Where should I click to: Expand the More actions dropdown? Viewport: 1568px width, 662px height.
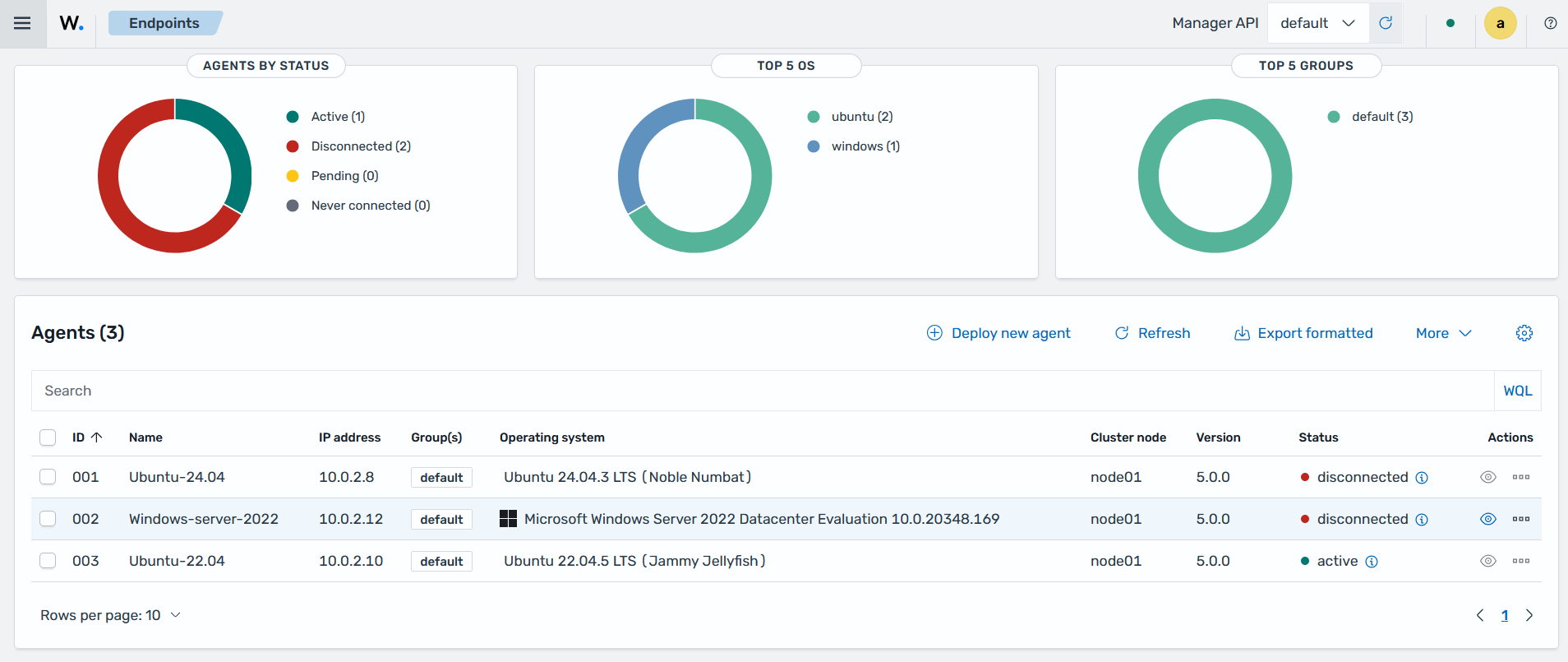click(x=1443, y=333)
